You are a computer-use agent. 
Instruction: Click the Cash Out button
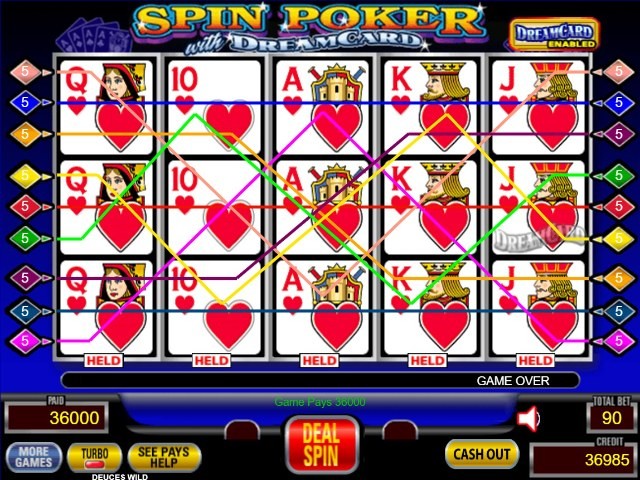(x=482, y=454)
